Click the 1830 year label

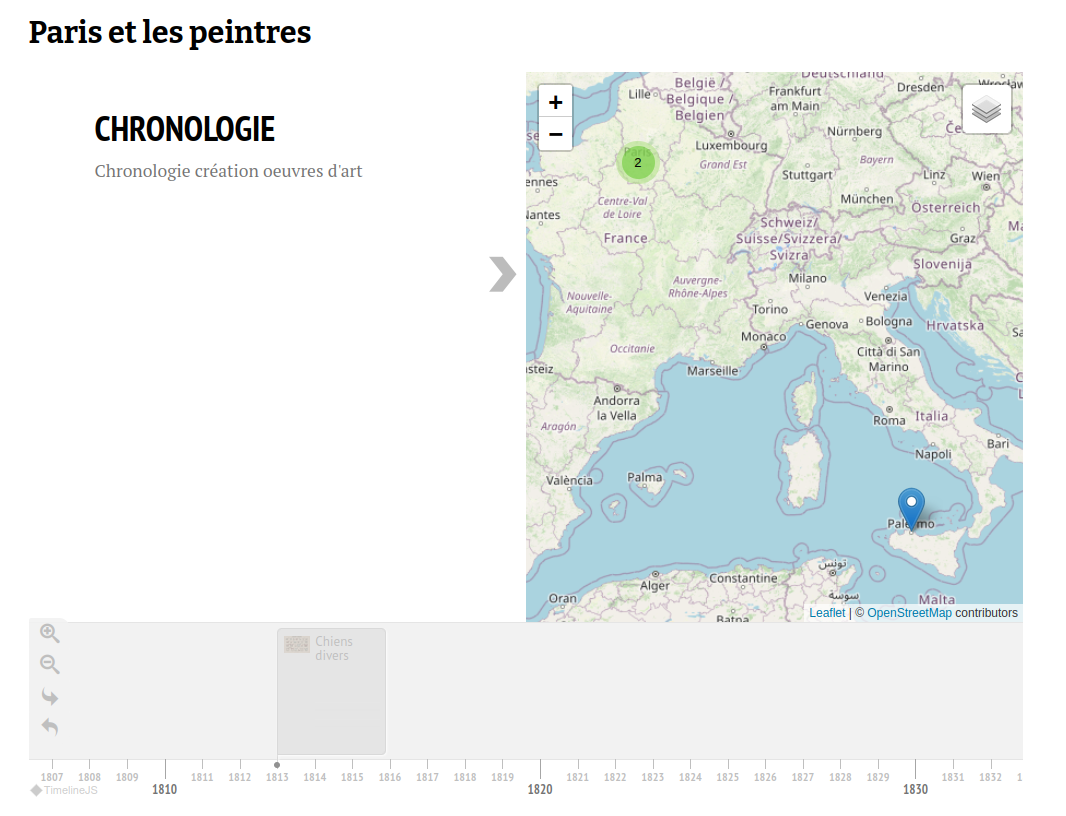pos(915,789)
